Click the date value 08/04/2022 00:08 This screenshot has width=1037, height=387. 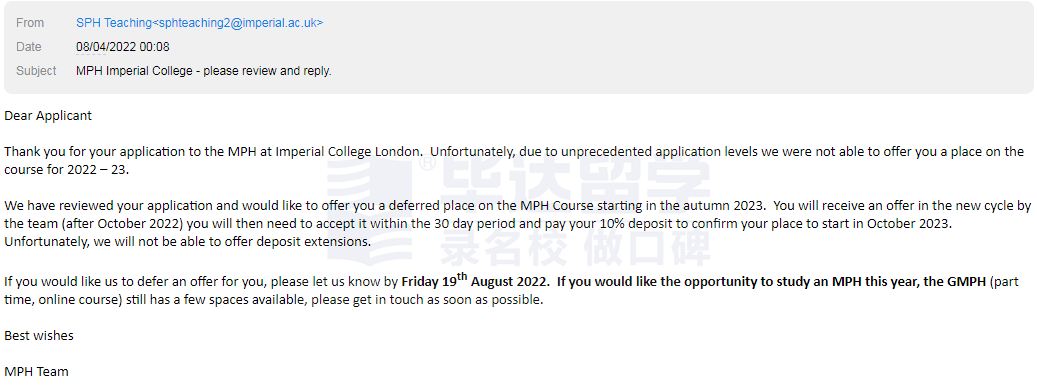pyautogui.click(x=122, y=47)
